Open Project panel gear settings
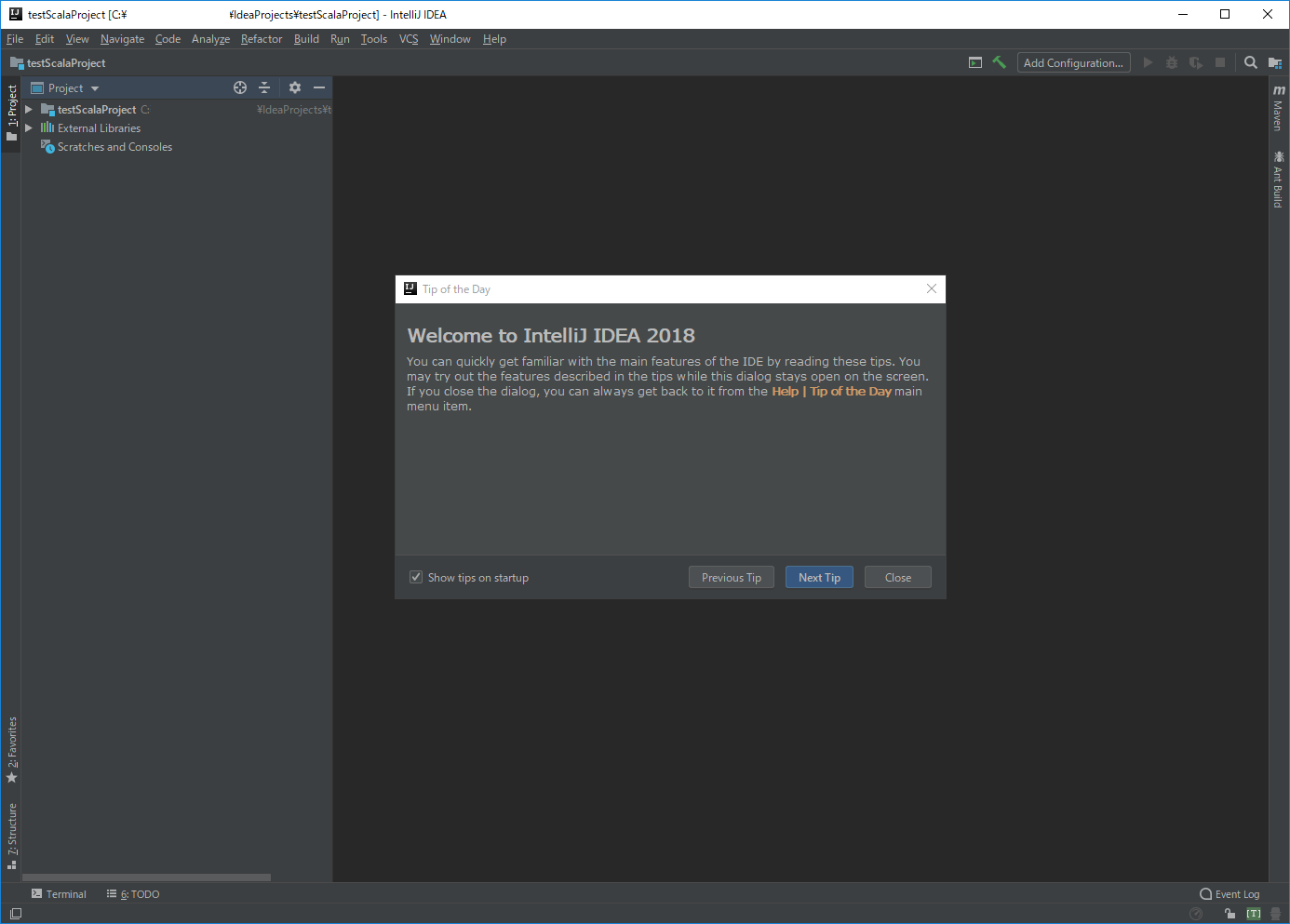1290x924 pixels. tap(295, 87)
